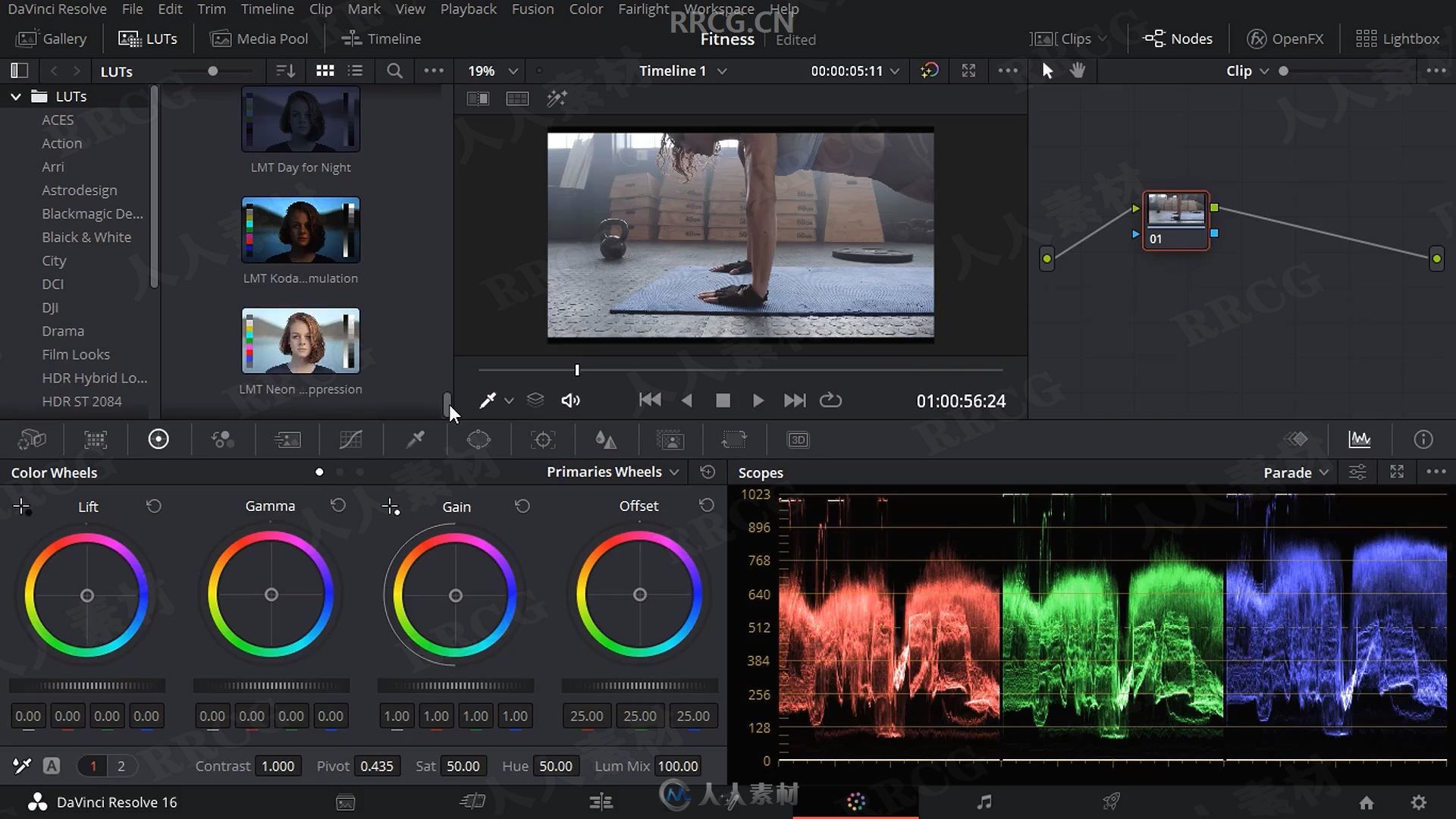
Task: Select the LMT Day for Night thumbnail
Action: point(300,119)
